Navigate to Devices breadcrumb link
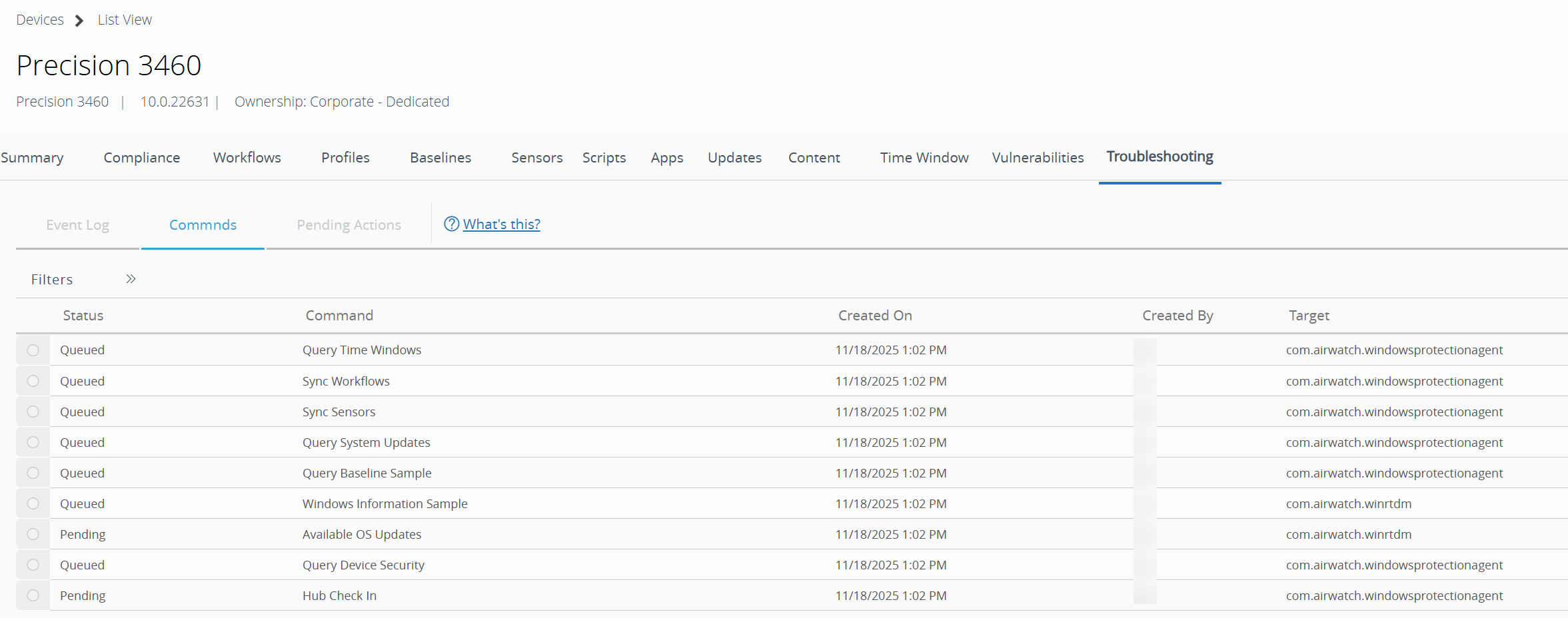The width and height of the screenshot is (1568, 618). click(40, 20)
